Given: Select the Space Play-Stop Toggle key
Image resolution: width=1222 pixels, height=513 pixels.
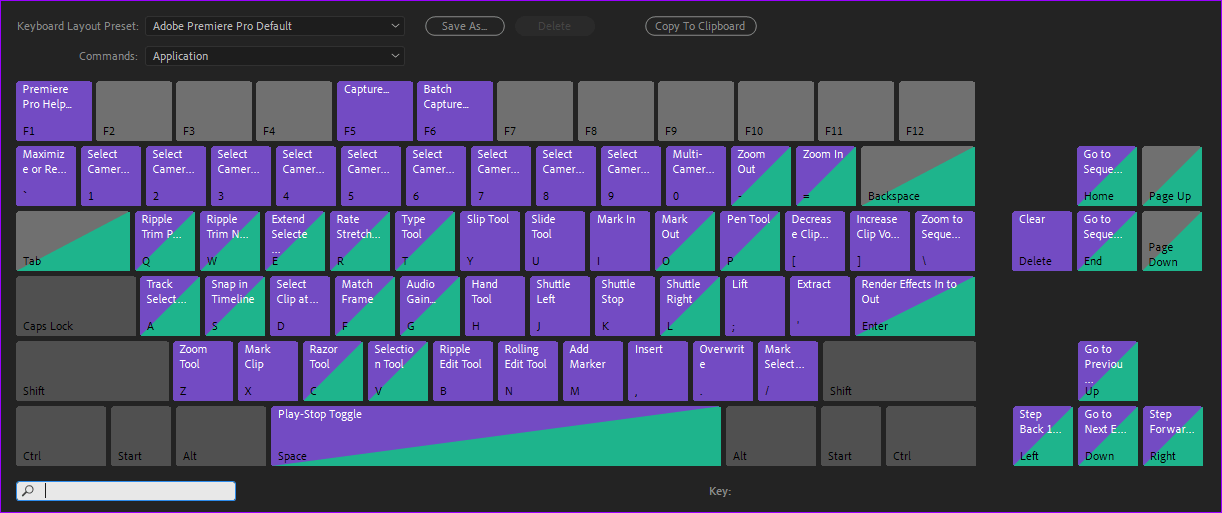Looking at the screenshot, I should coord(496,436).
